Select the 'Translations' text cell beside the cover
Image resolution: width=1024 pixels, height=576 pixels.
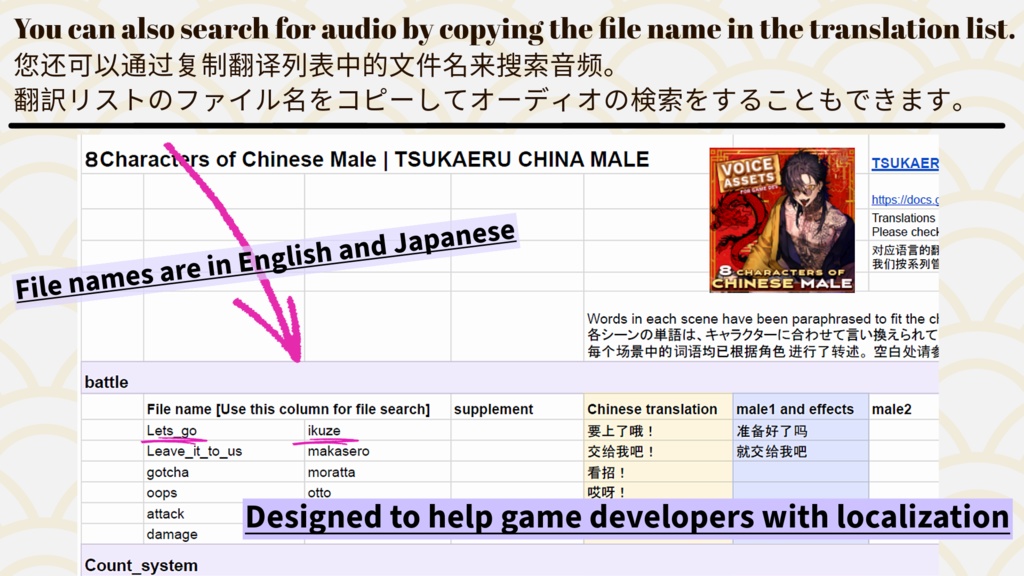903,218
